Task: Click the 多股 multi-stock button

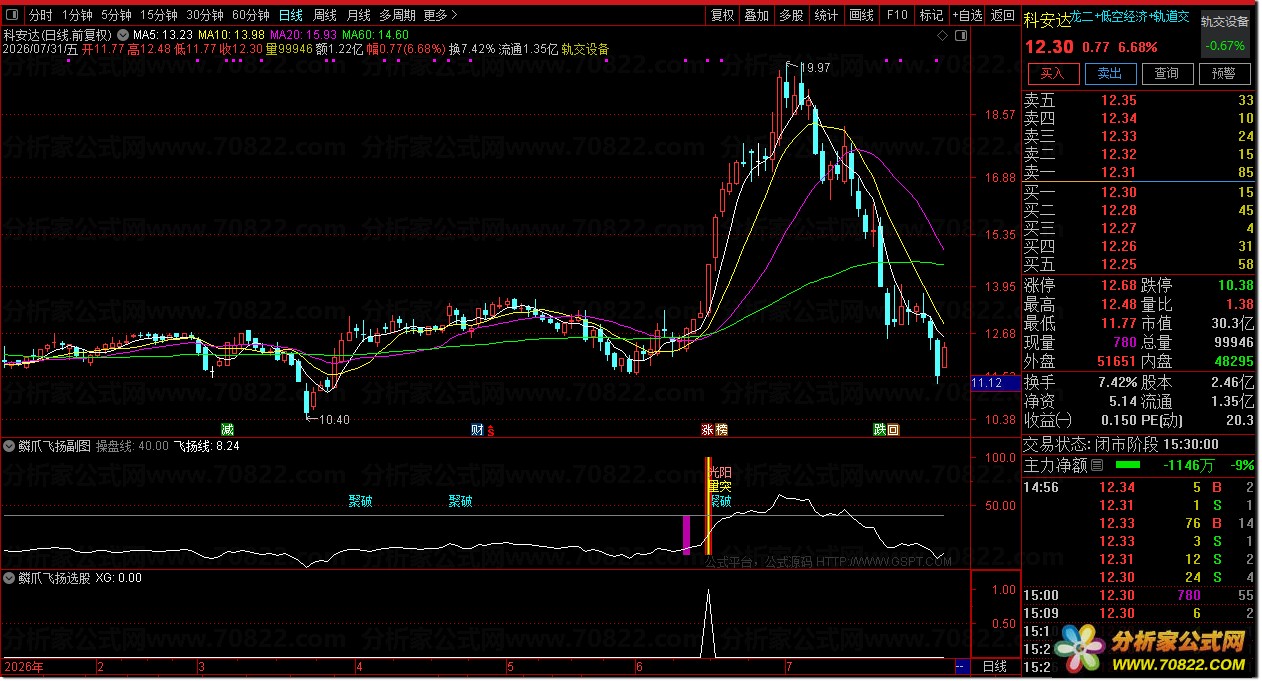Action: coord(791,15)
